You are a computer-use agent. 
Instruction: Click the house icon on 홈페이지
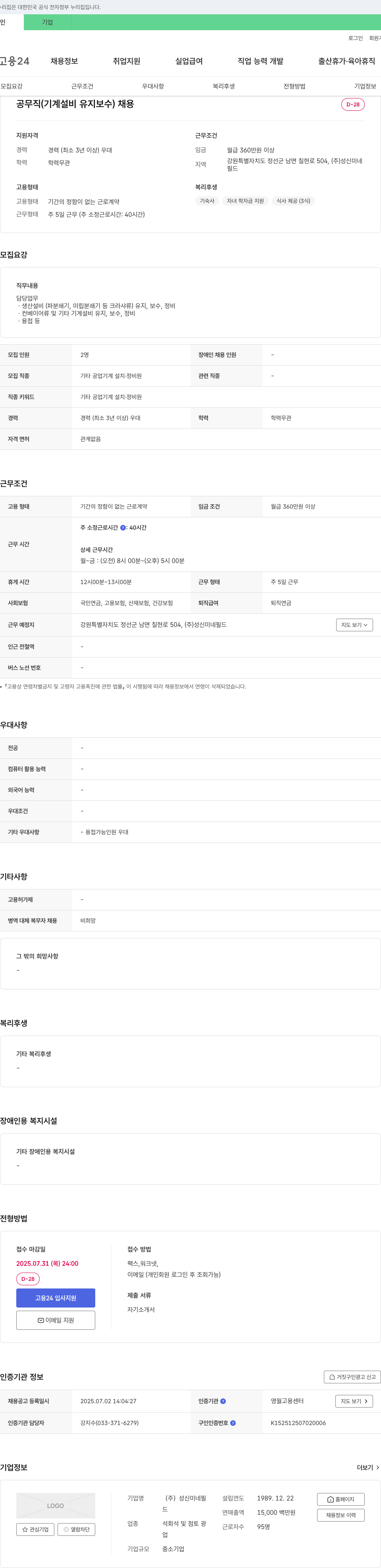(x=331, y=1499)
